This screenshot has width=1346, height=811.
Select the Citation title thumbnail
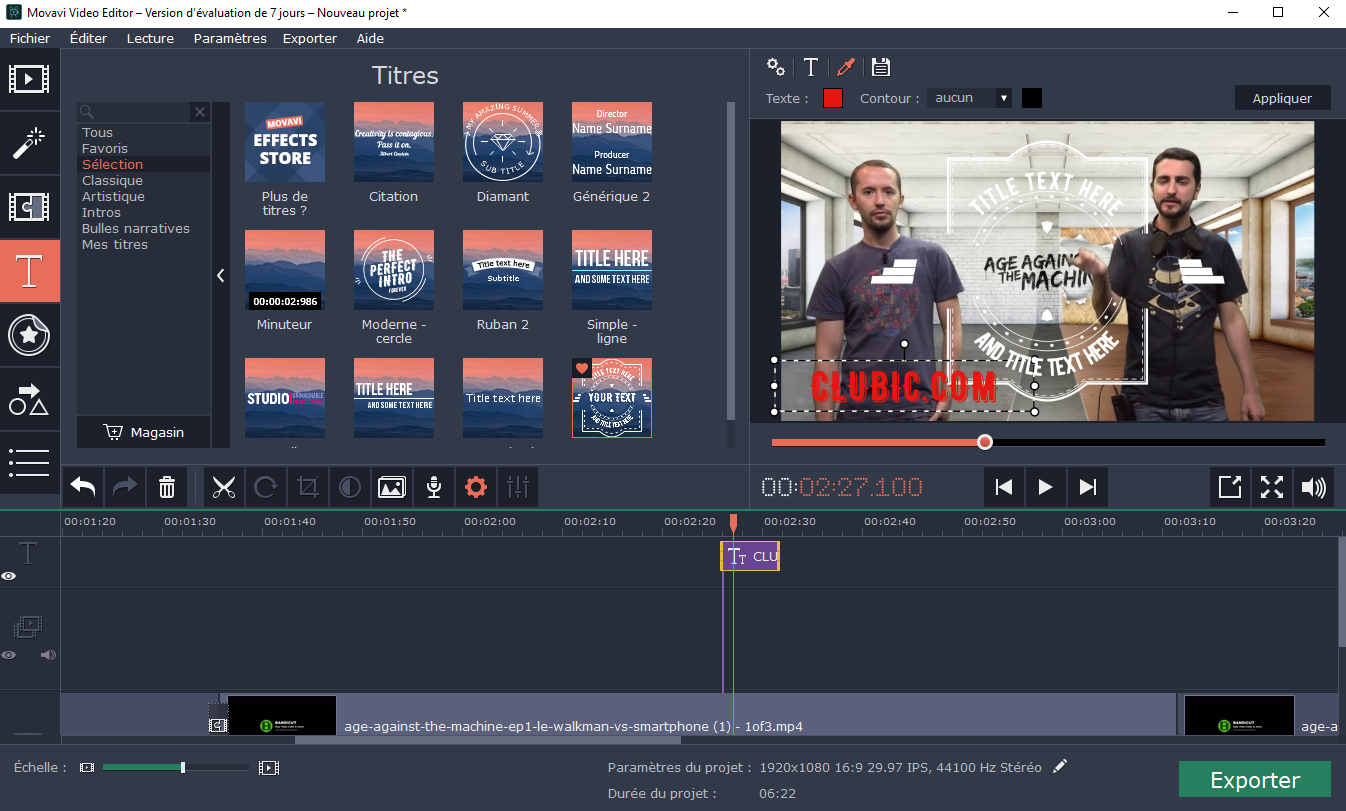(x=394, y=142)
